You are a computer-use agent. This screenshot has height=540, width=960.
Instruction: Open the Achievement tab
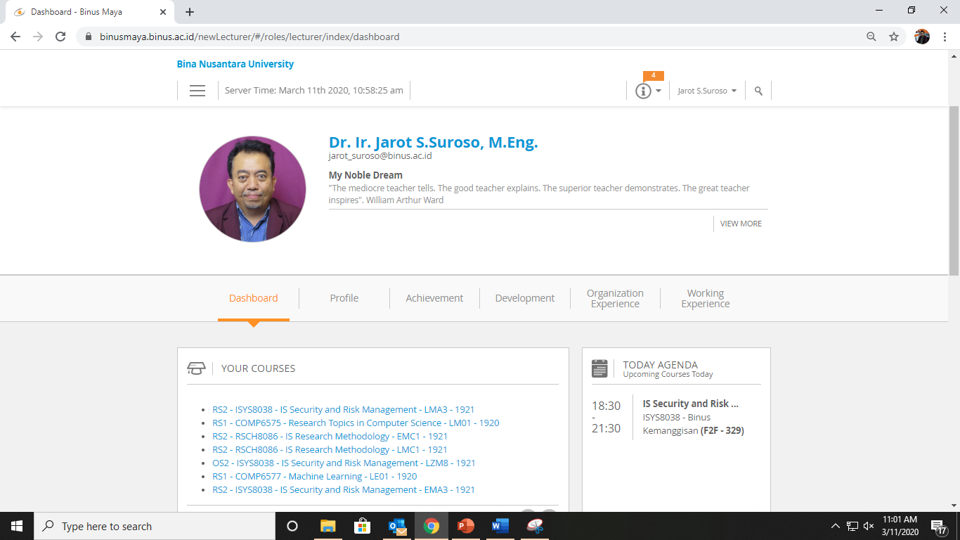(x=434, y=298)
